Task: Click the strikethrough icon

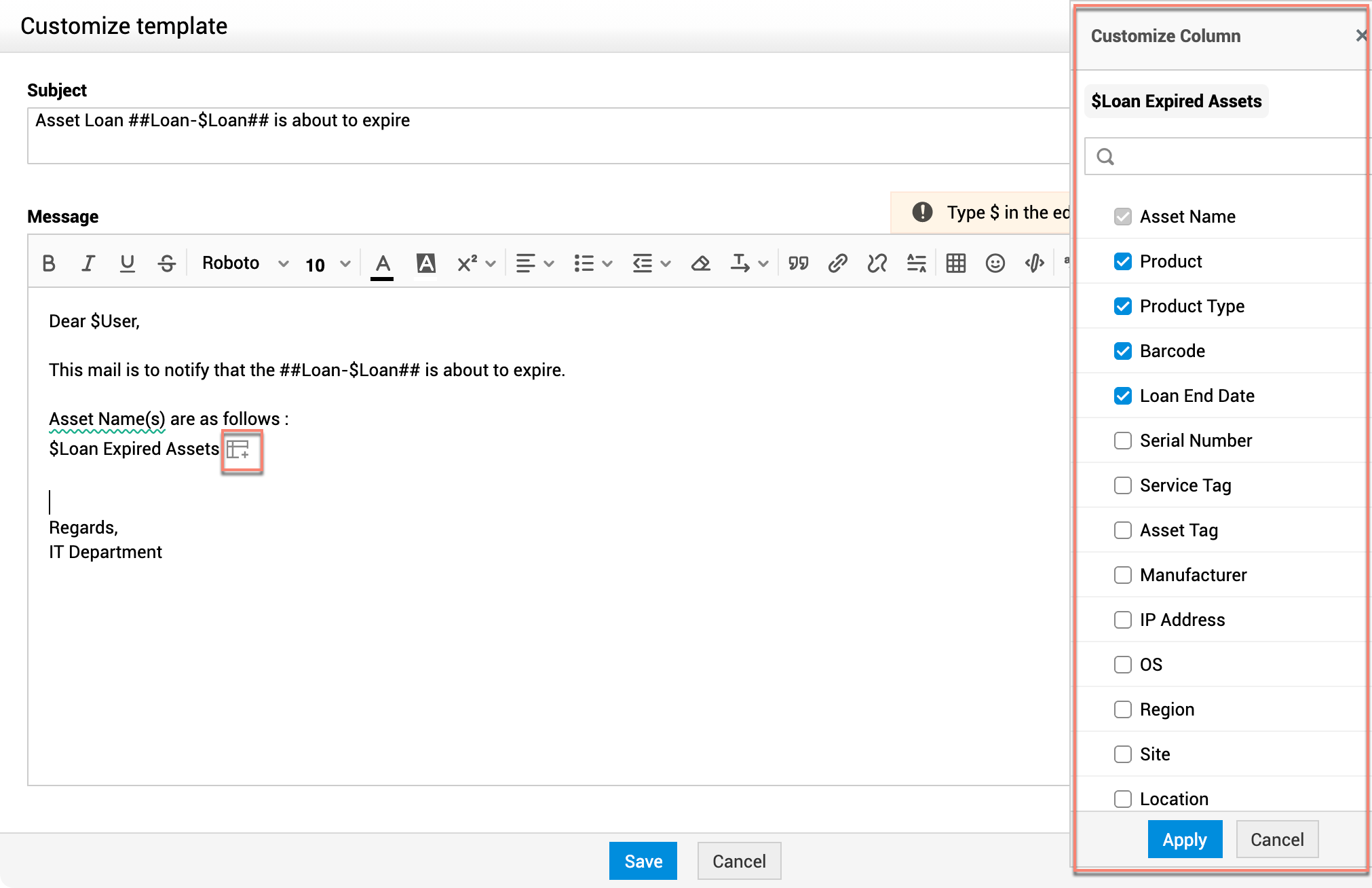Action: click(x=167, y=263)
